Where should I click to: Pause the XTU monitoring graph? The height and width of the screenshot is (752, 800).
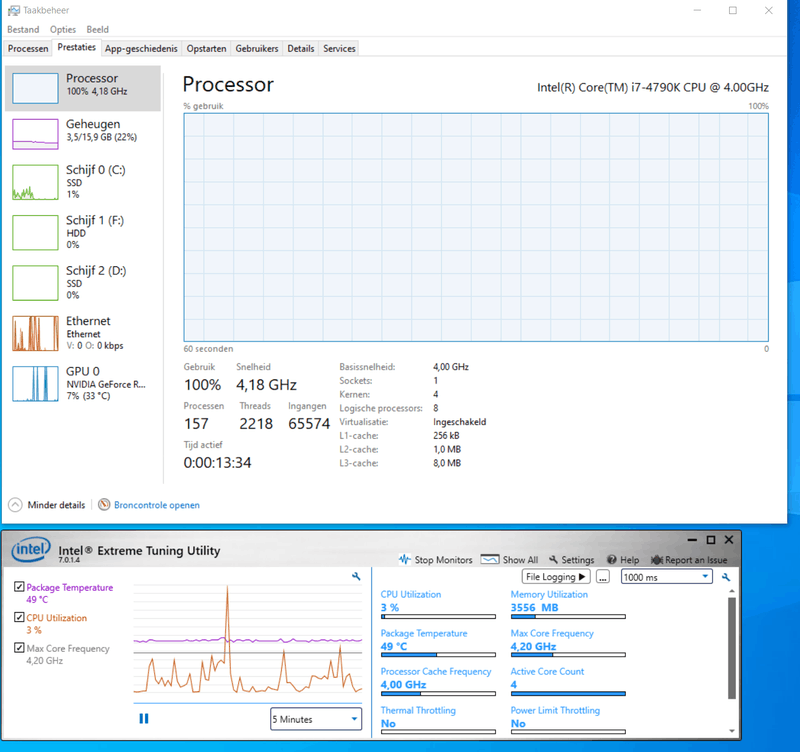[144, 718]
